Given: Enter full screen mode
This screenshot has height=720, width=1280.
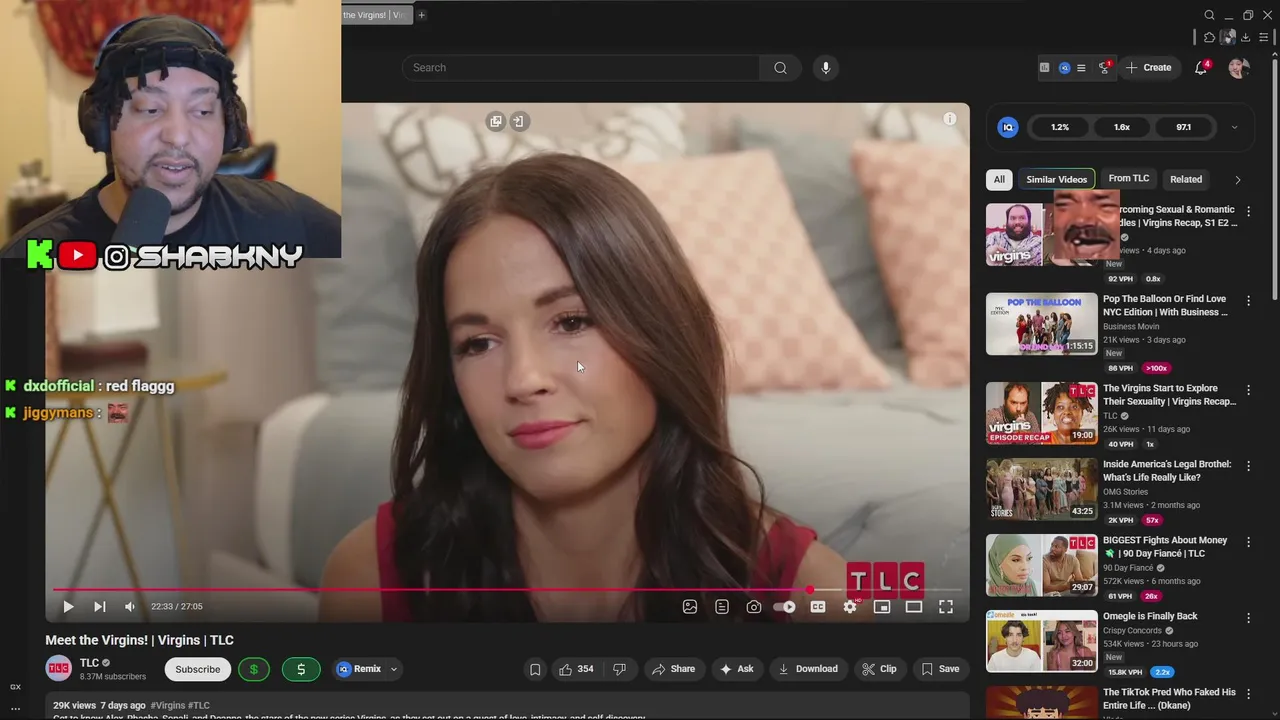Looking at the screenshot, I should pyautogui.click(x=946, y=606).
